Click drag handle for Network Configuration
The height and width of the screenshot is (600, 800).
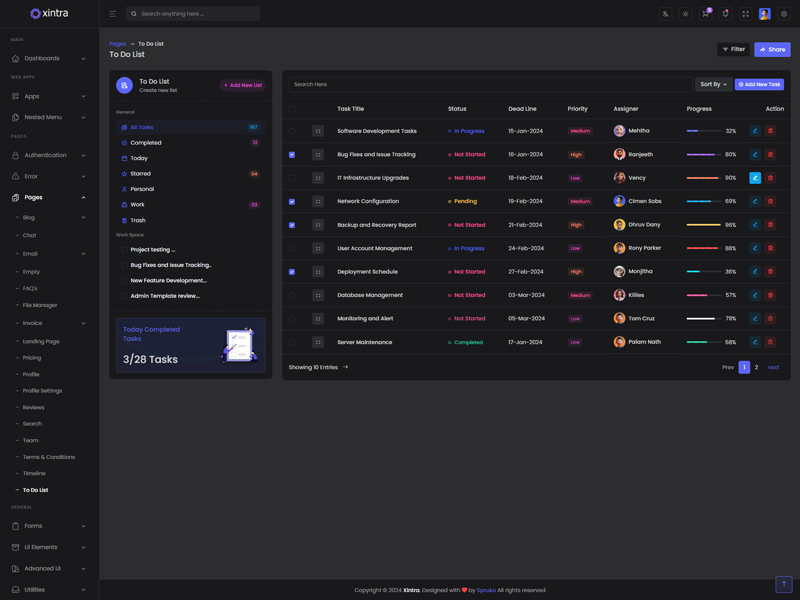318,201
